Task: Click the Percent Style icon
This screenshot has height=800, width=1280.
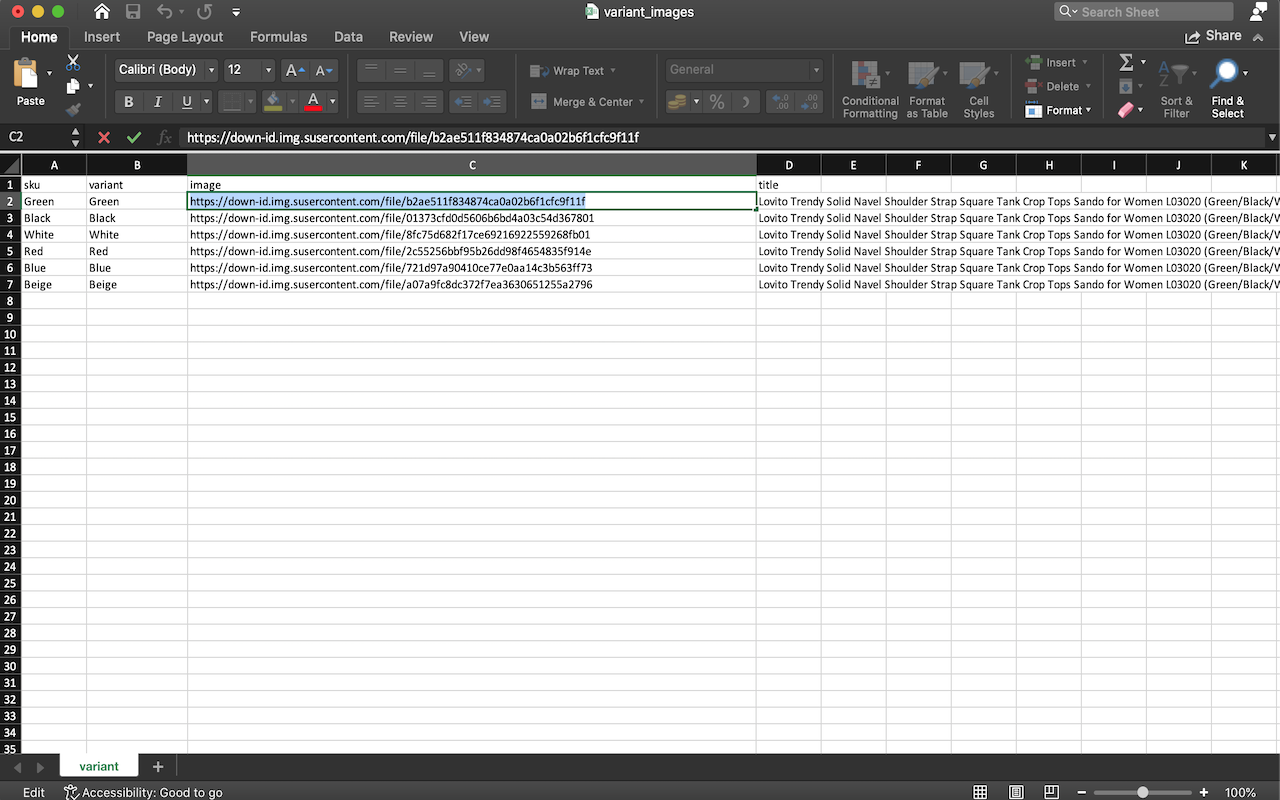Action: 716,102
